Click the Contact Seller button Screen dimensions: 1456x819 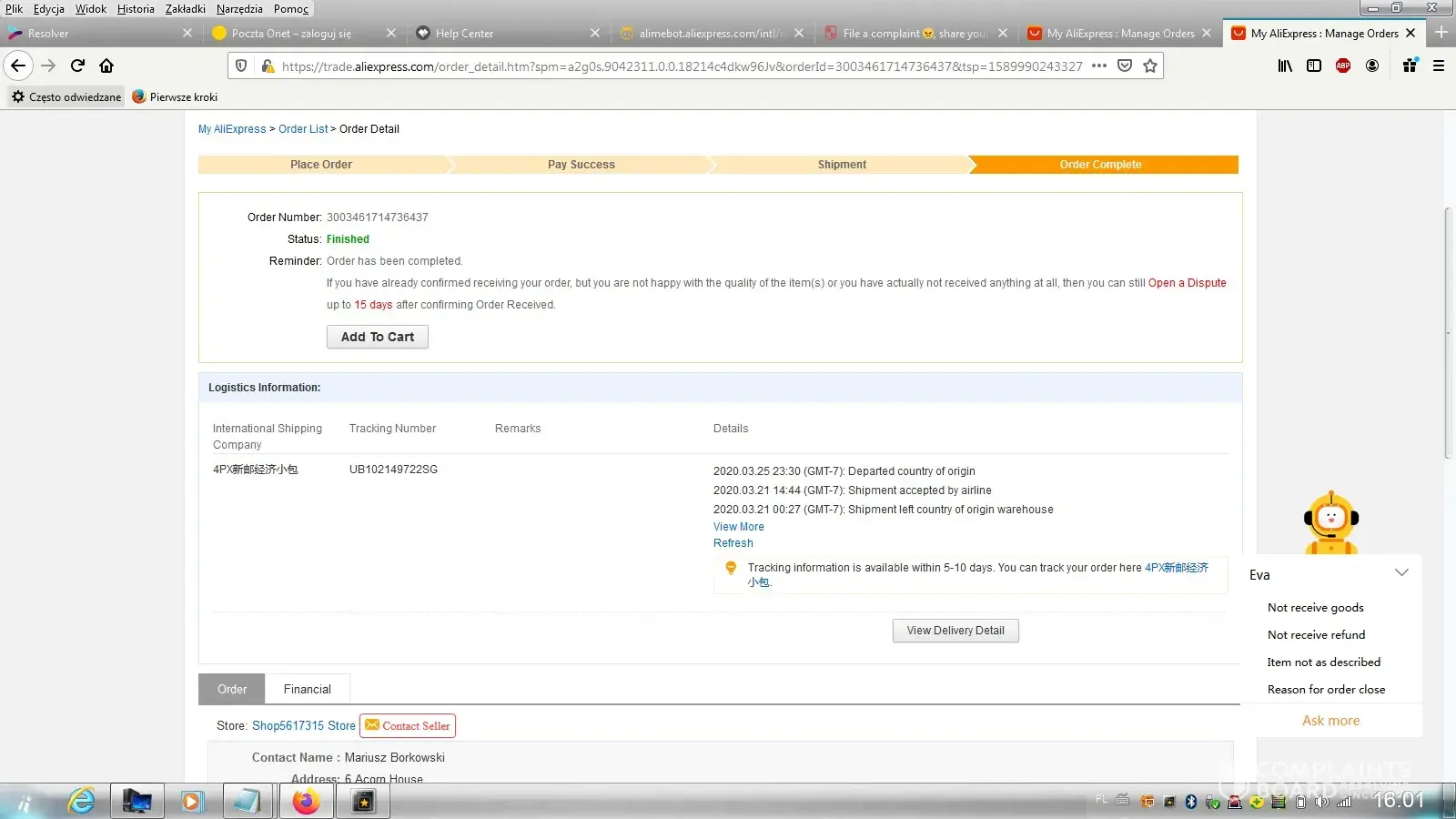click(x=408, y=725)
